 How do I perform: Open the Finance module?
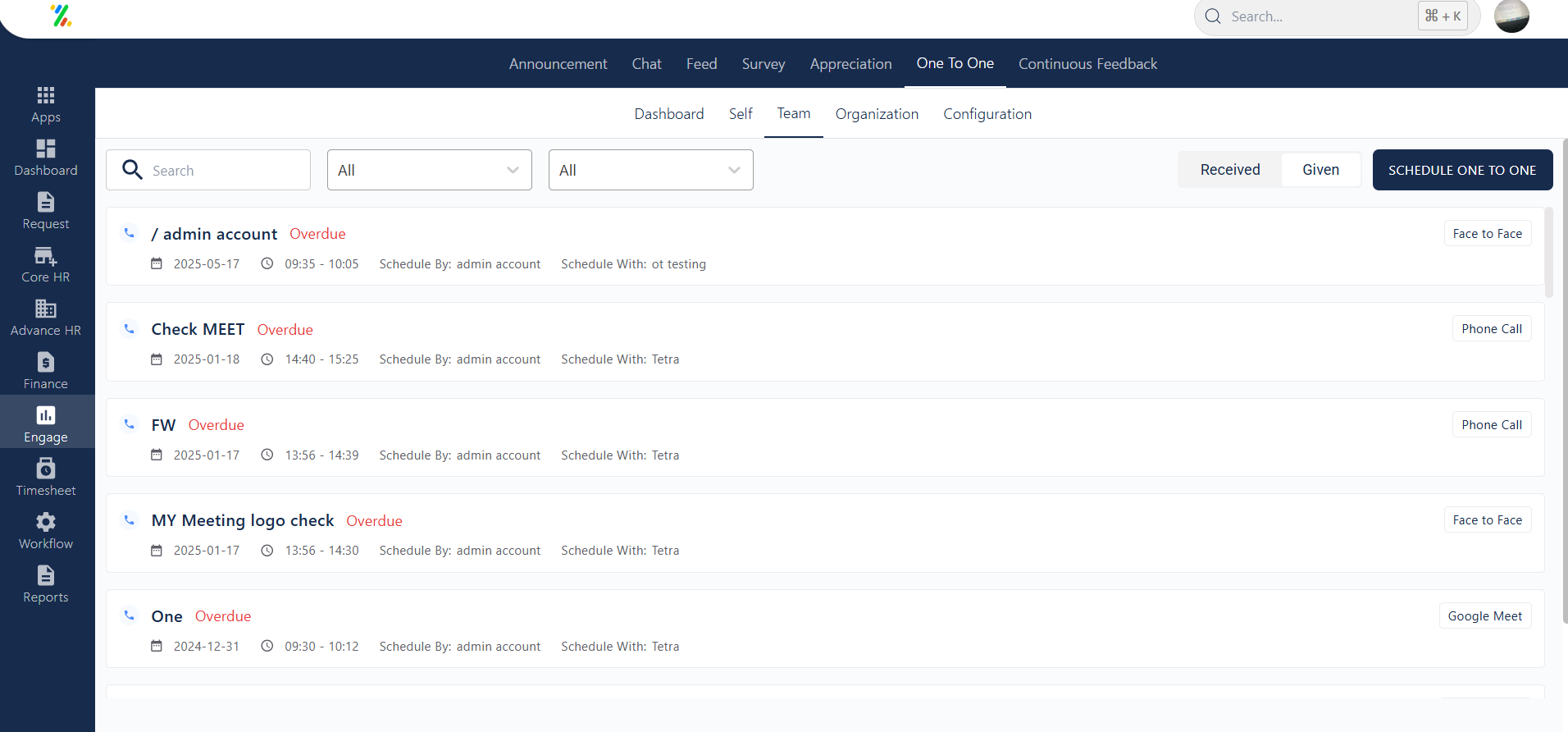click(46, 372)
